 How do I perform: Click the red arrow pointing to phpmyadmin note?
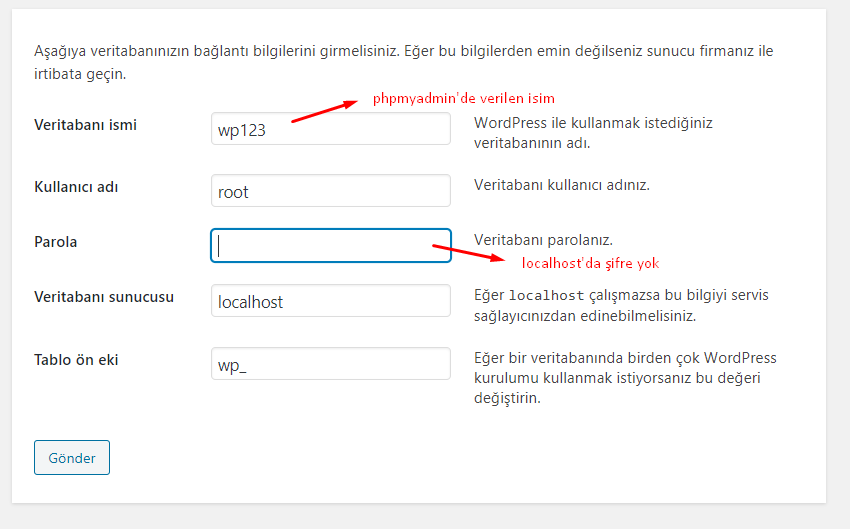[x=325, y=111]
